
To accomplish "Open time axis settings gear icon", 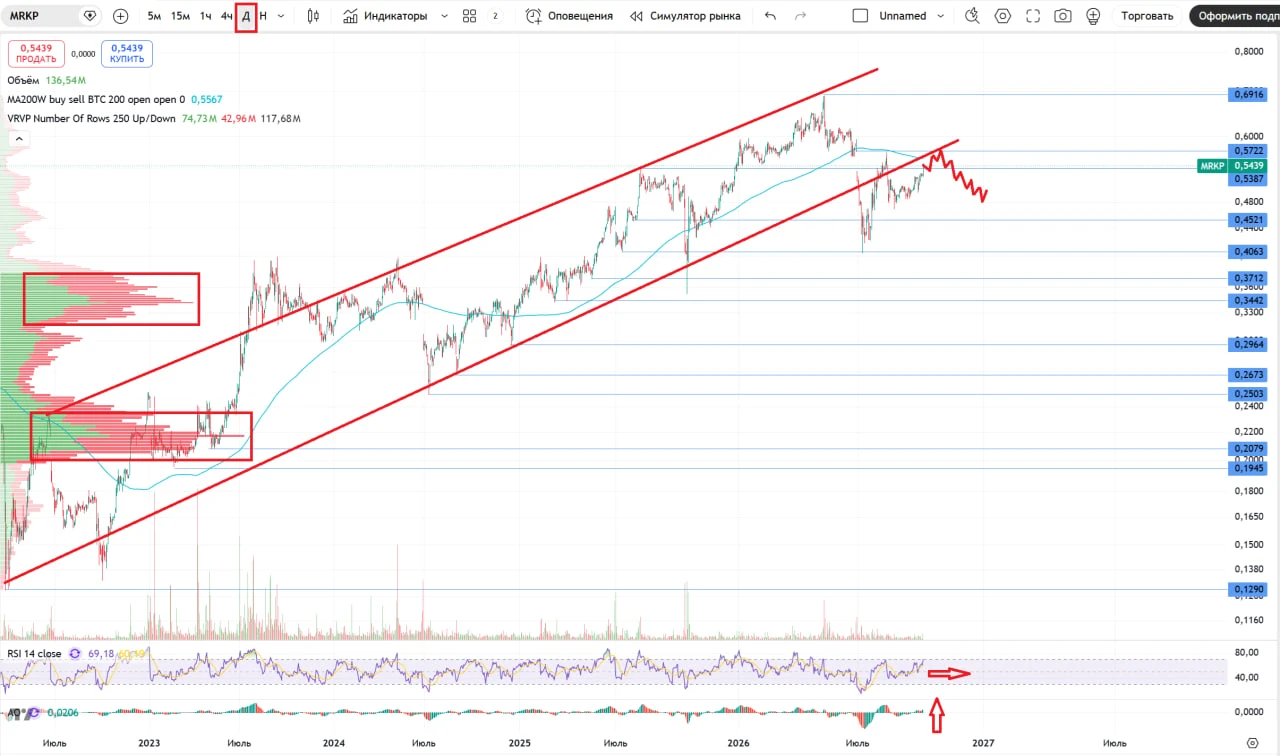I will (x=1252, y=743).
